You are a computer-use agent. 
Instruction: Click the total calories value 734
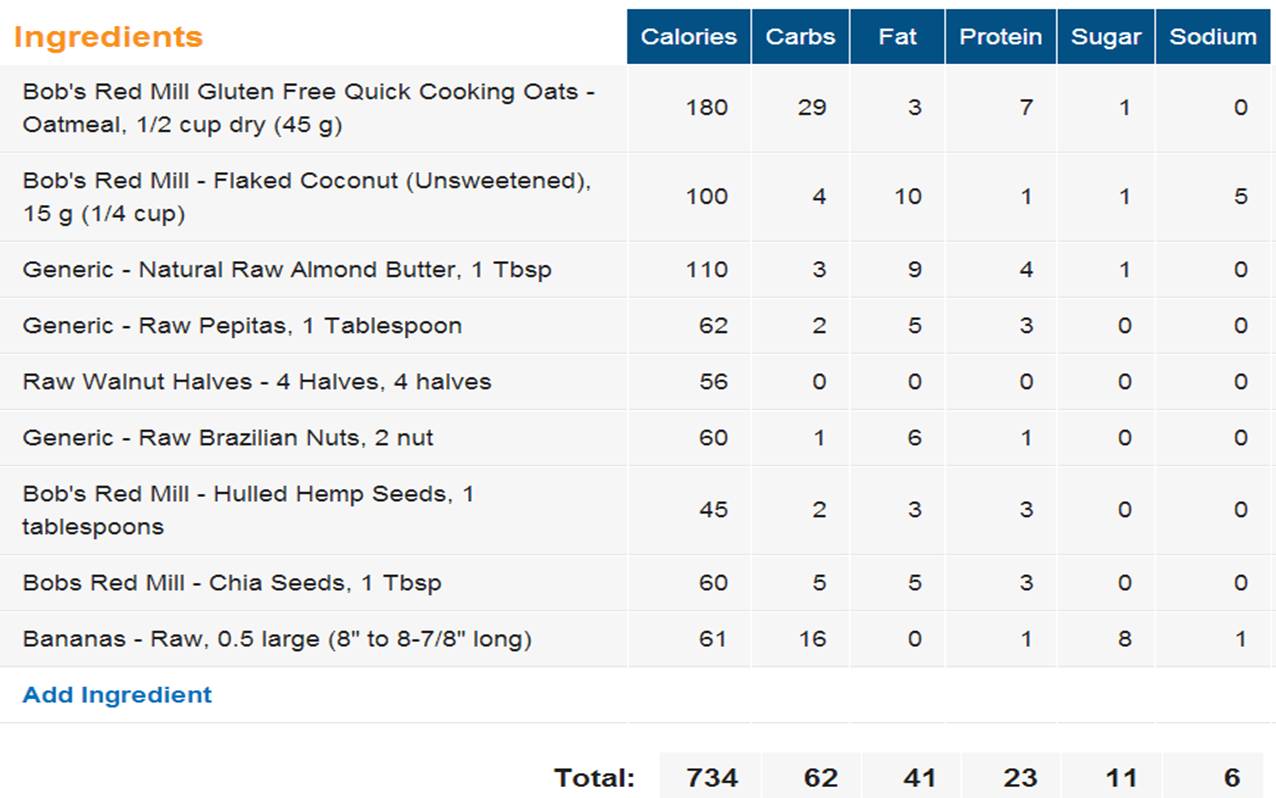pyautogui.click(x=712, y=777)
